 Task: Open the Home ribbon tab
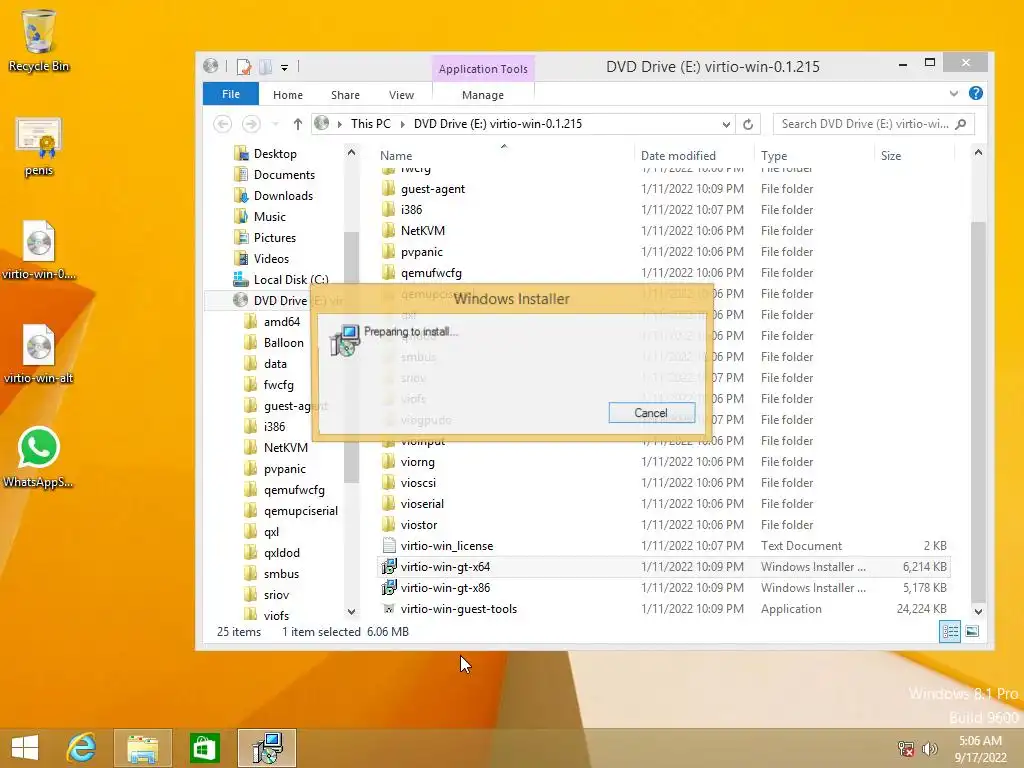point(288,95)
